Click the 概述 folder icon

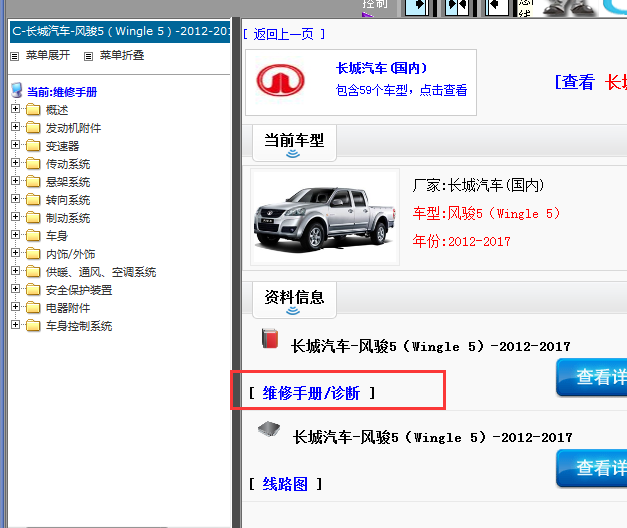(33, 109)
